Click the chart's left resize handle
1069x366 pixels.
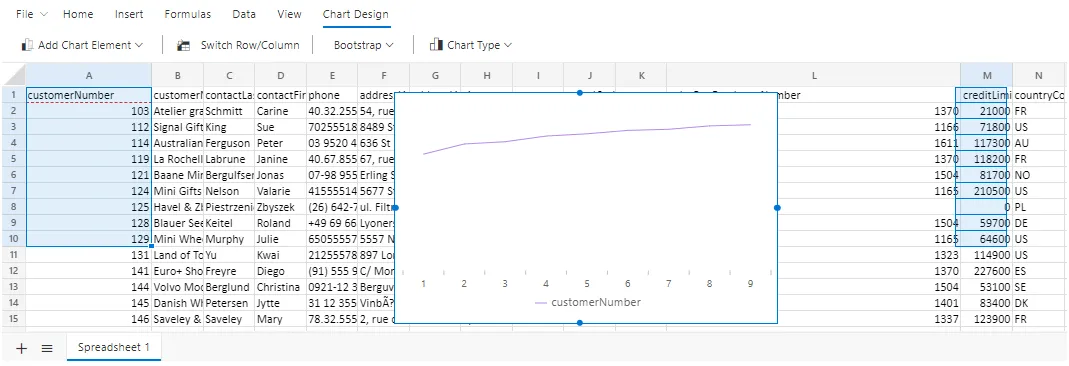pos(395,207)
